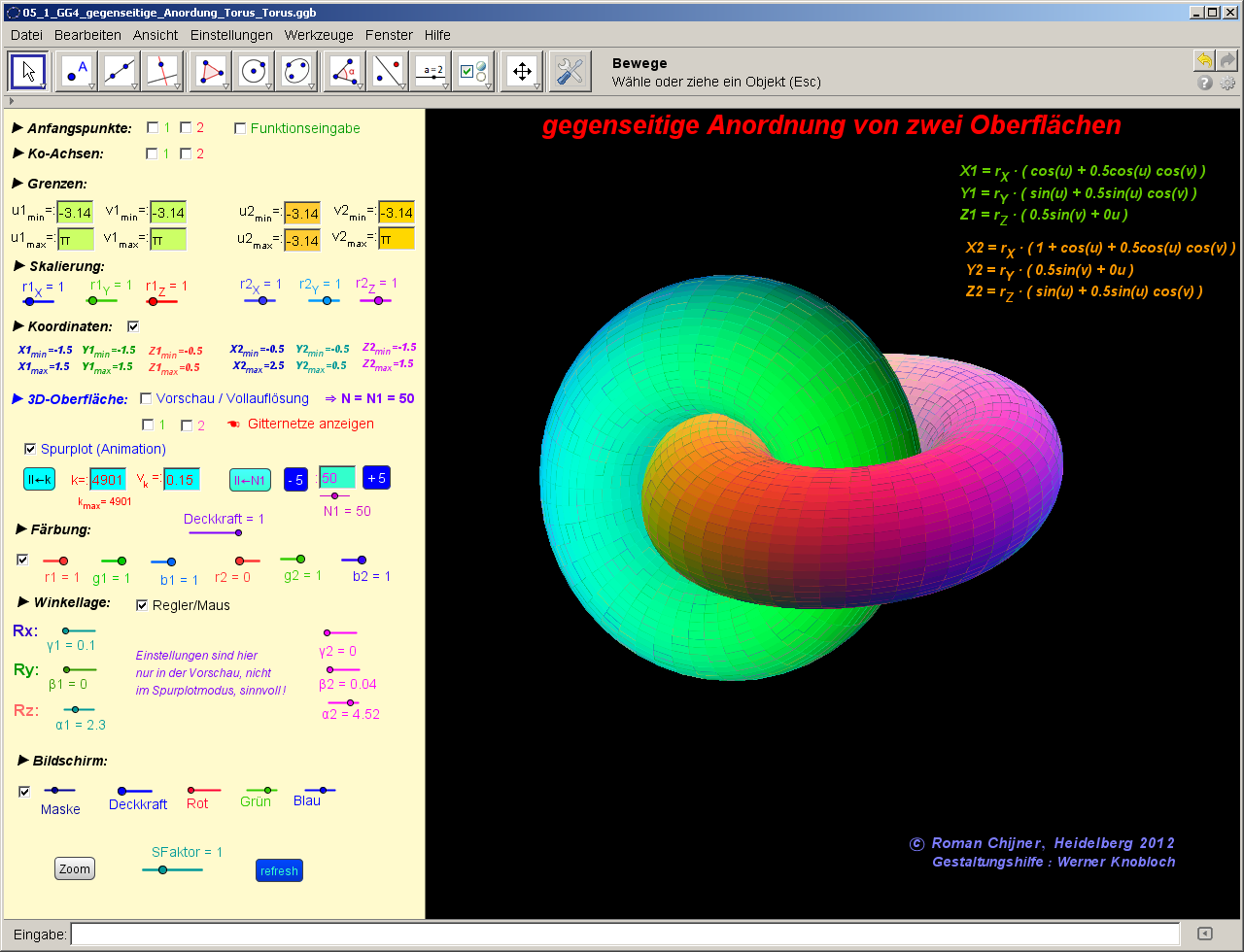The width and height of the screenshot is (1244, 952).
Task: Pick the Polygon tool
Action: pyautogui.click(x=210, y=71)
